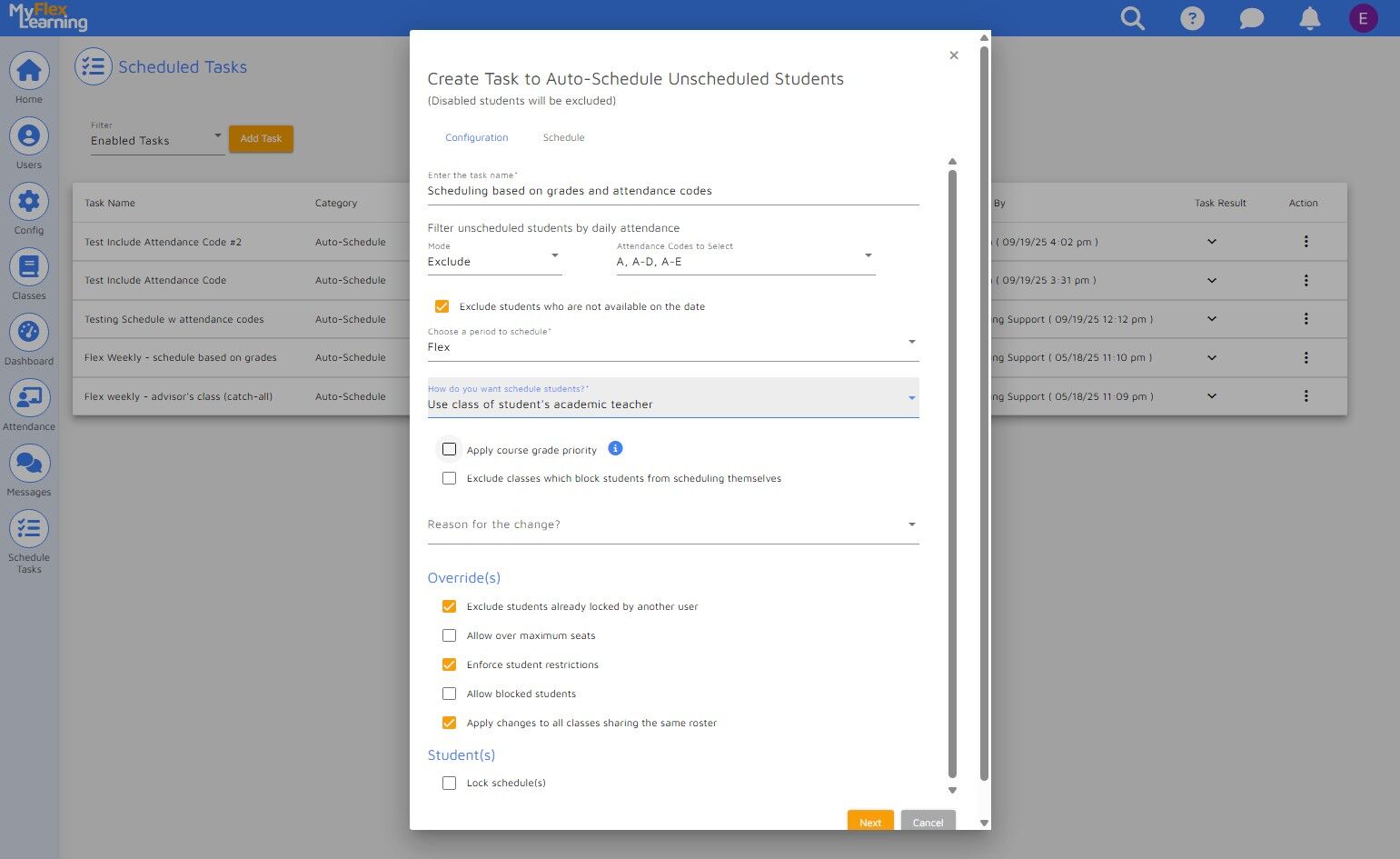
Task: Open Messages in the sidebar
Action: pos(29,471)
